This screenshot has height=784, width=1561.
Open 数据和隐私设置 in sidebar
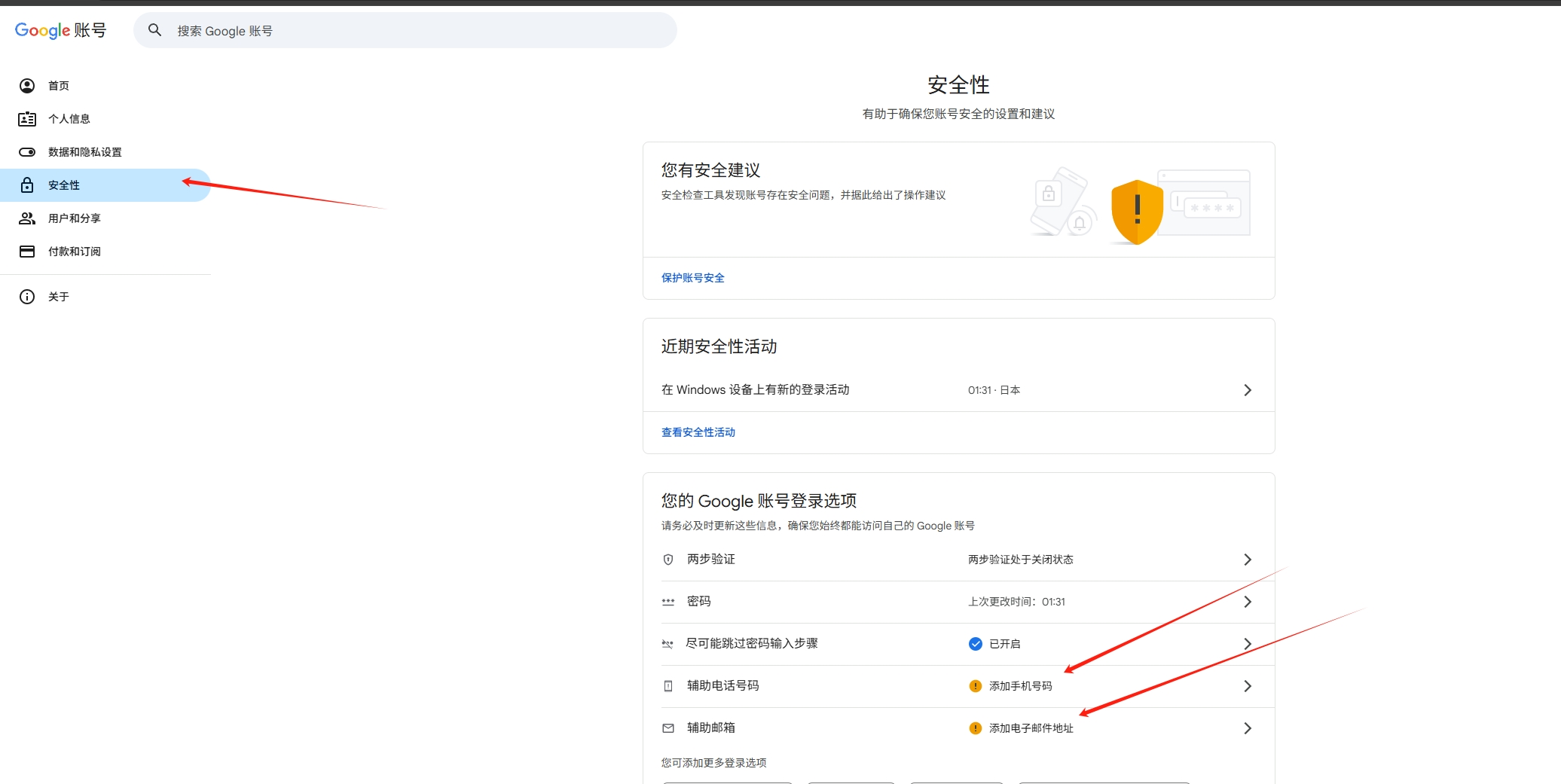tap(85, 152)
